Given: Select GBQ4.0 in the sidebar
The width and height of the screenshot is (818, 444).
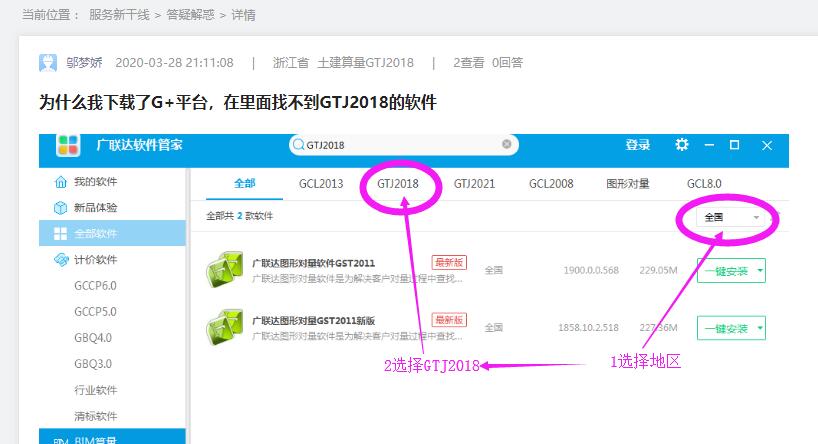Looking at the screenshot, I should [x=93, y=338].
